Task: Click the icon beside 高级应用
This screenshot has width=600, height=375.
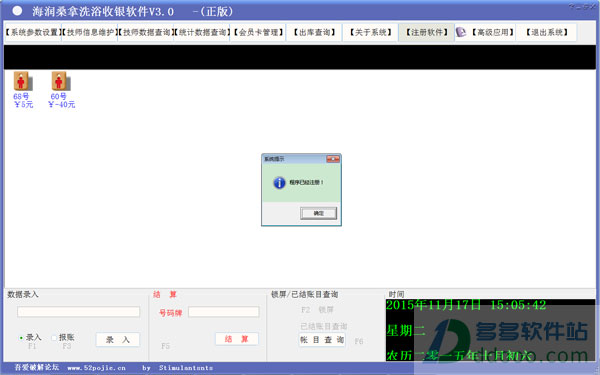Action: (x=461, y=33)
